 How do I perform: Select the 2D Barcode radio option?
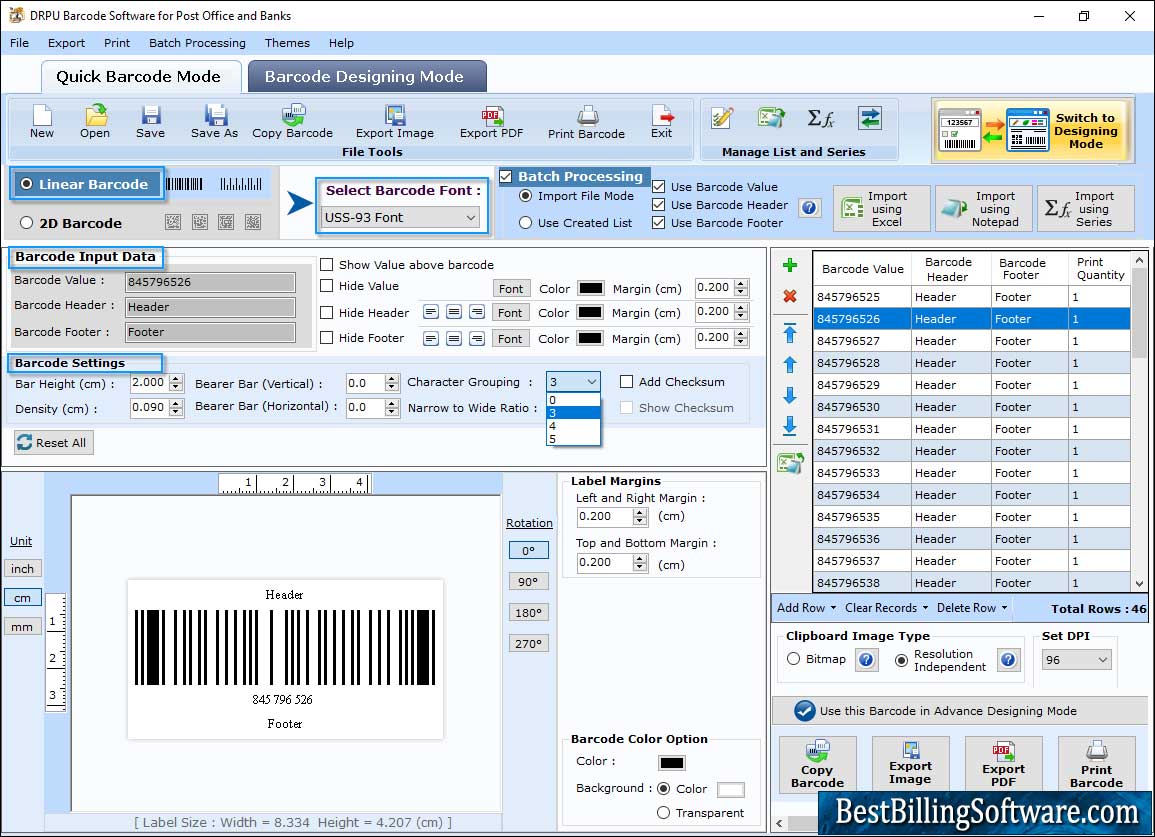[27, 223]
